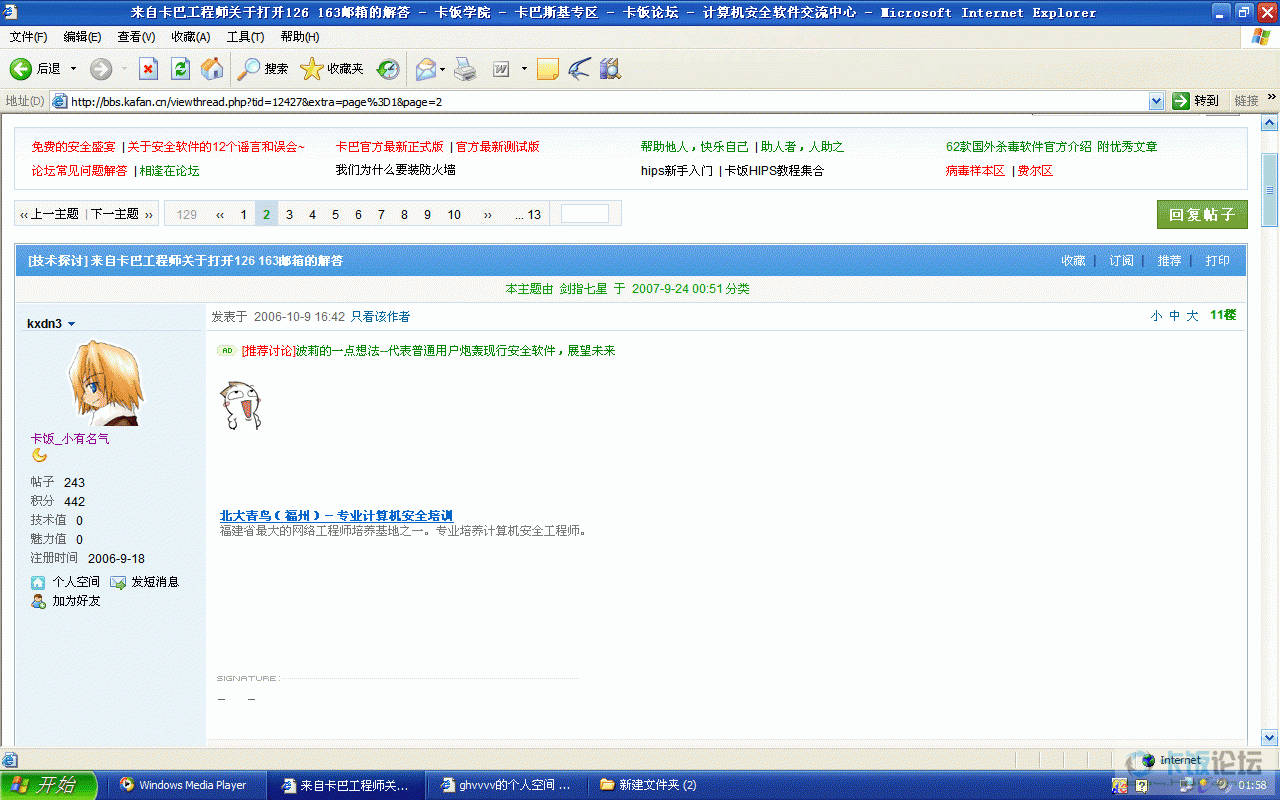This screenshot has width=1280, height=800.
Task: Click the Mail envelope icon
Action: [x=425, y=69]
